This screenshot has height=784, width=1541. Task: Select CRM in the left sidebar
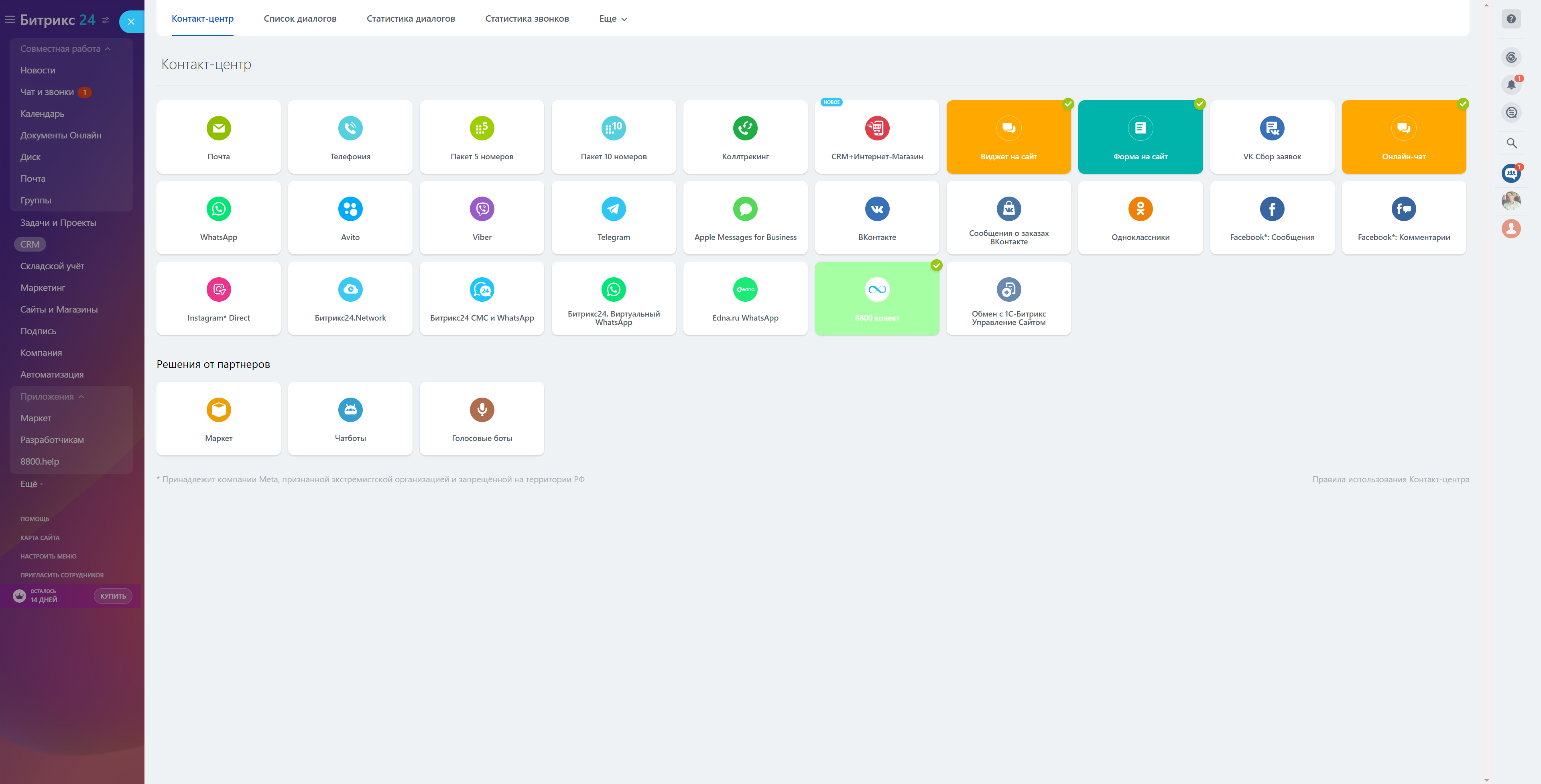(30, 245)
